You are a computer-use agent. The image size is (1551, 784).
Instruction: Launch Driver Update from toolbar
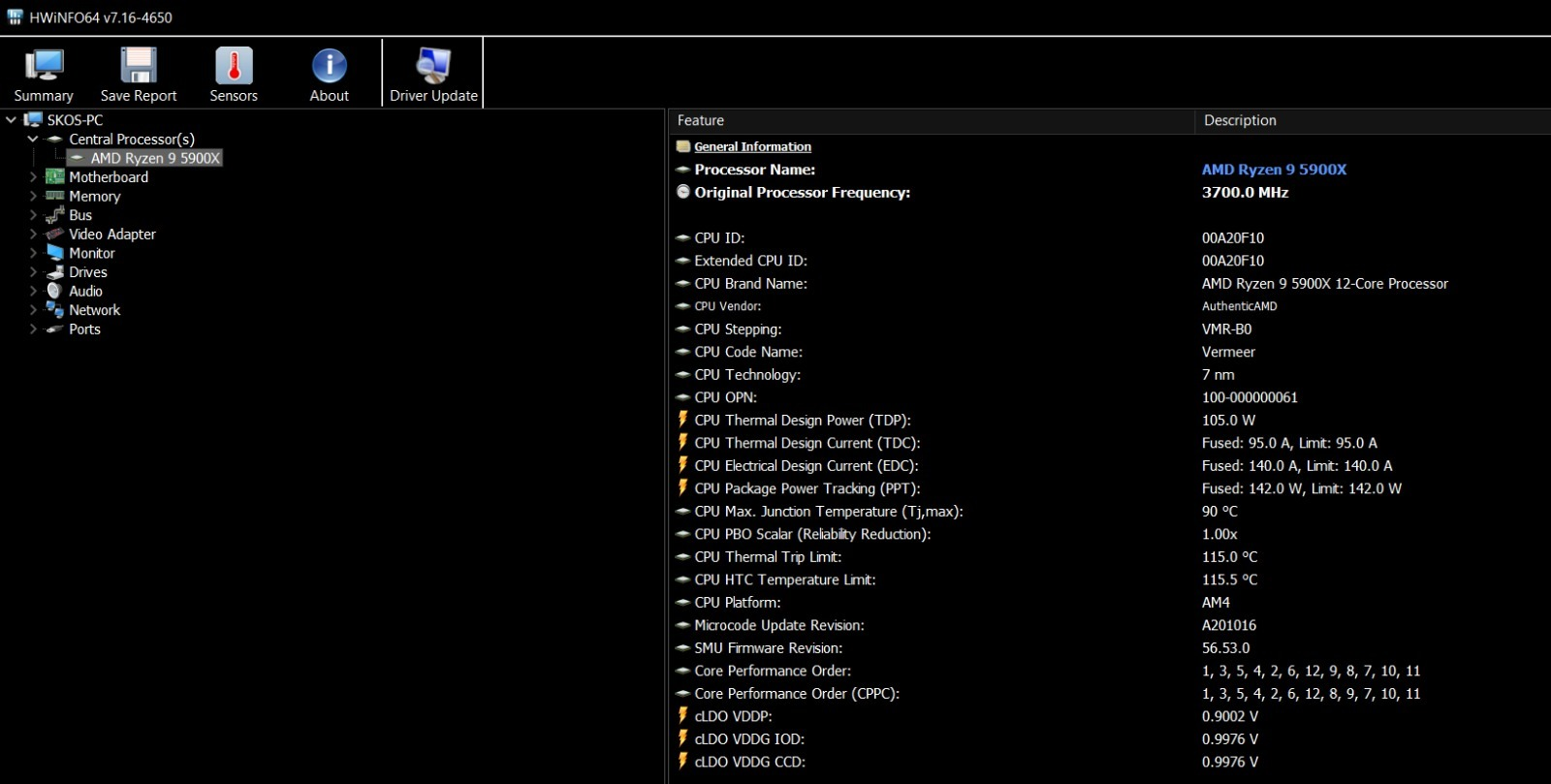pos(433,67)
